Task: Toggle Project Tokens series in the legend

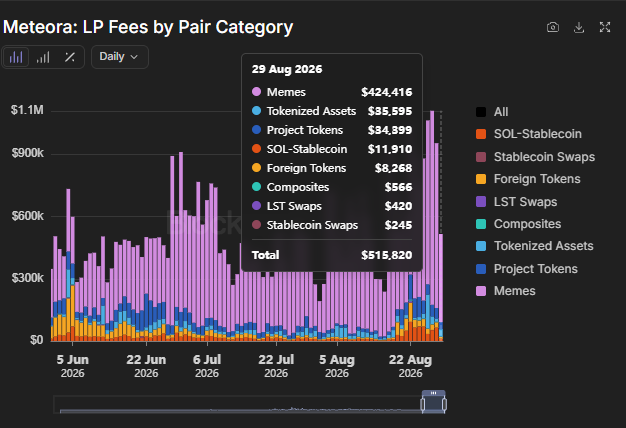Action: [x=527, y=269]
